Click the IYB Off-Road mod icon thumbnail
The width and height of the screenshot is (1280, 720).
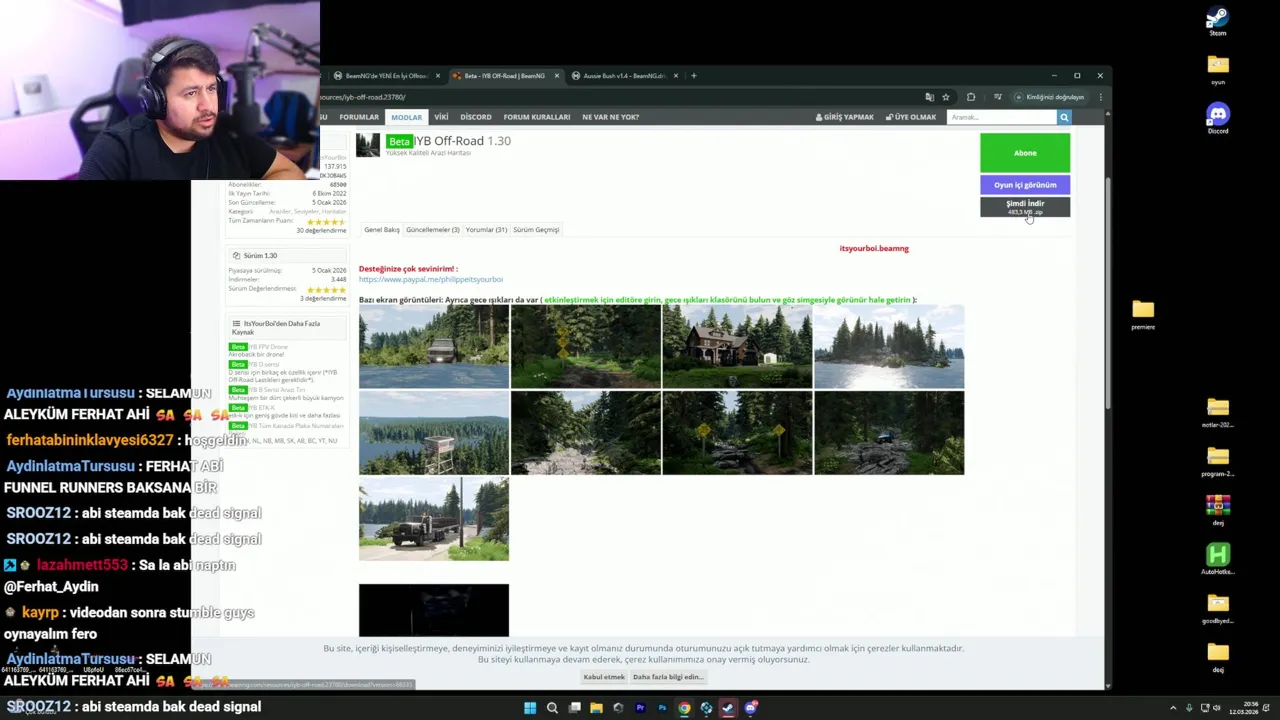coord(368,145)
